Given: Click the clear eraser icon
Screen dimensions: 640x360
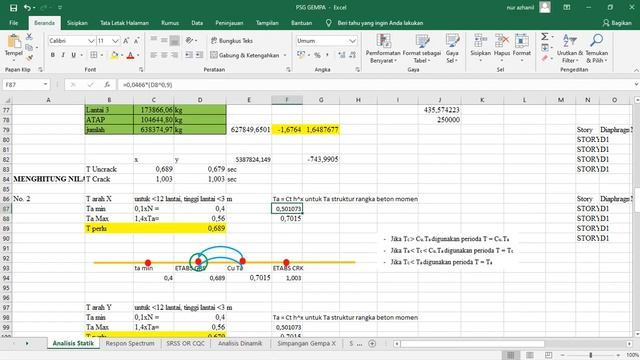Looking at the screenshot, I should pyautogui.click(x=544, y=59).
